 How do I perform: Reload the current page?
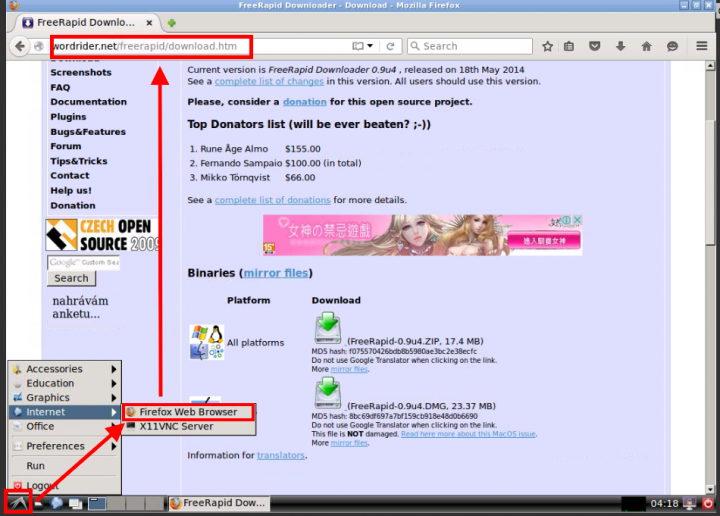(390, 46)
